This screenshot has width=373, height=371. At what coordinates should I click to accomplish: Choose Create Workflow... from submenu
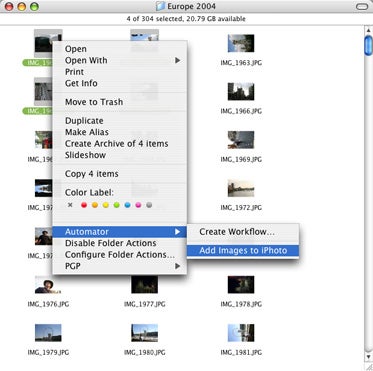pyautogui.click(x=243, y=232)
